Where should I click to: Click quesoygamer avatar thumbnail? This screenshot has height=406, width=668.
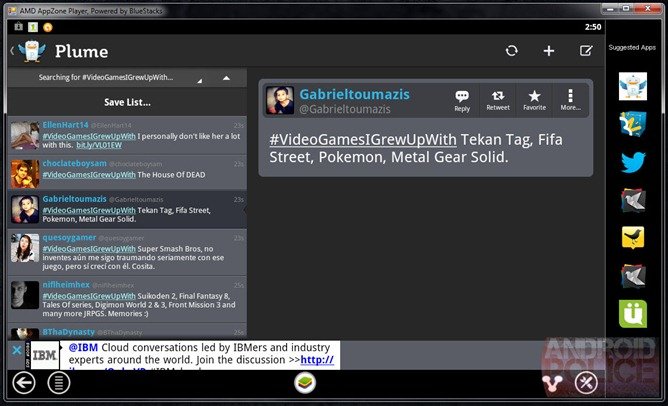[25, 248]
